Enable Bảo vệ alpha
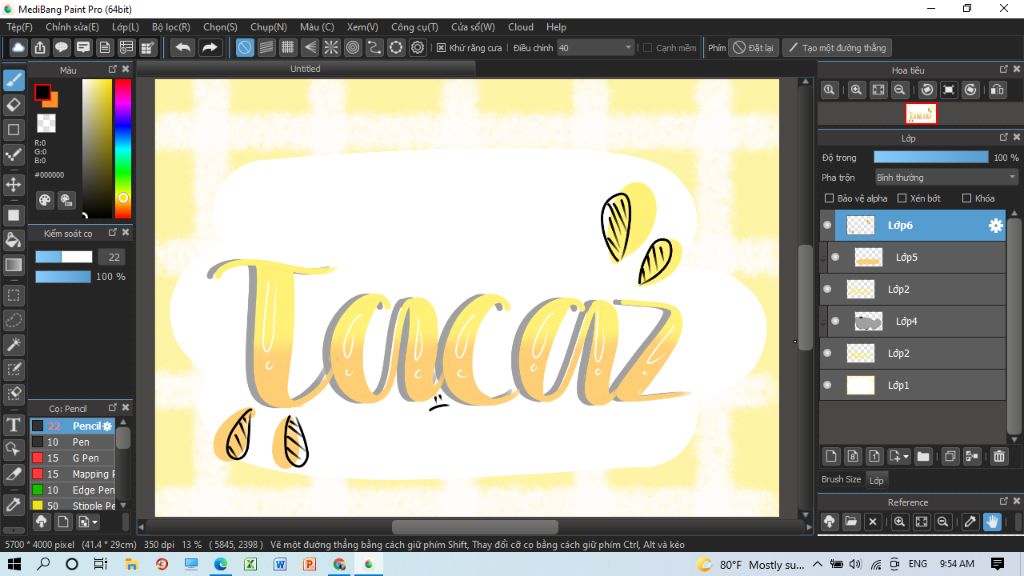Screen dimensions: 1024x576 (x=829, y=198)
